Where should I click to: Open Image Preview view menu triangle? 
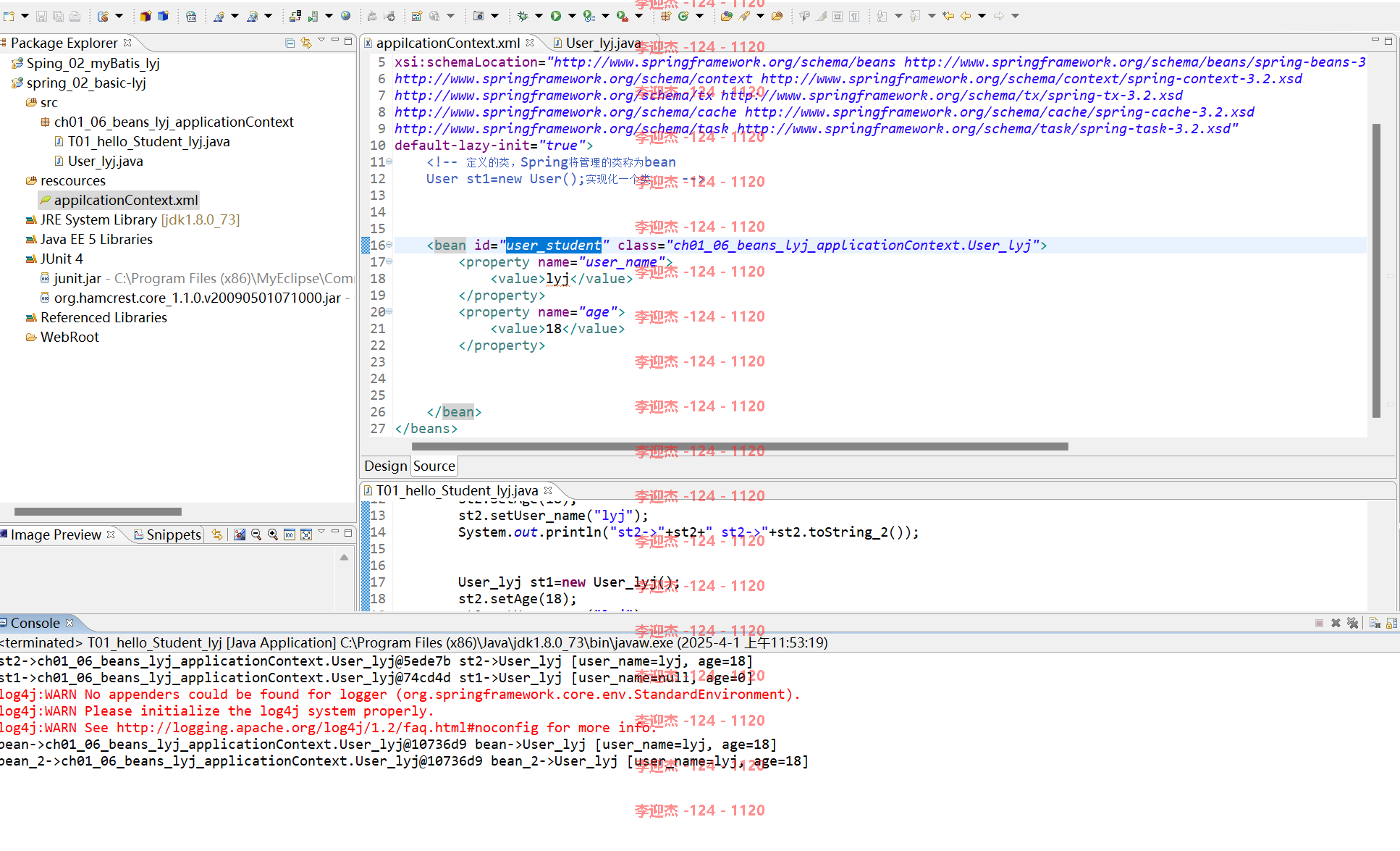(321, 532)
